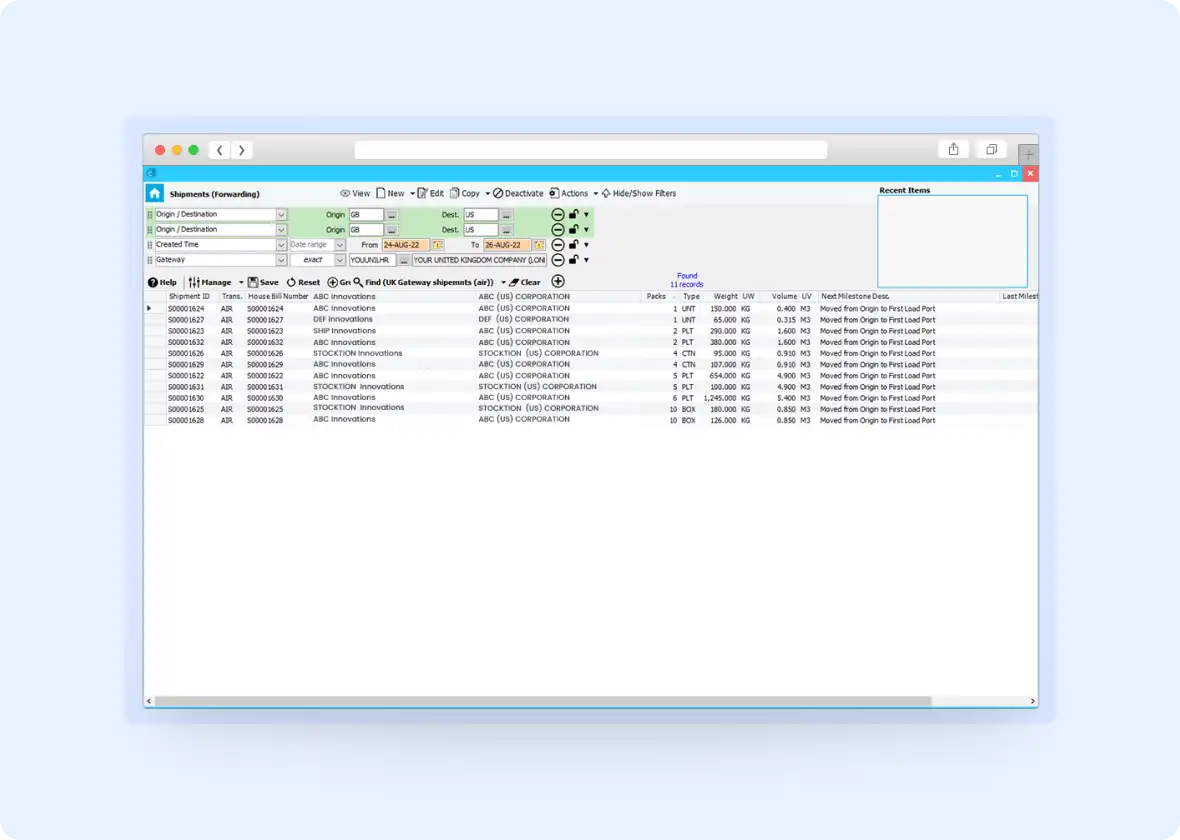Clear the search with eraser icon
1180x840 pixels.
tap(525, 282)
